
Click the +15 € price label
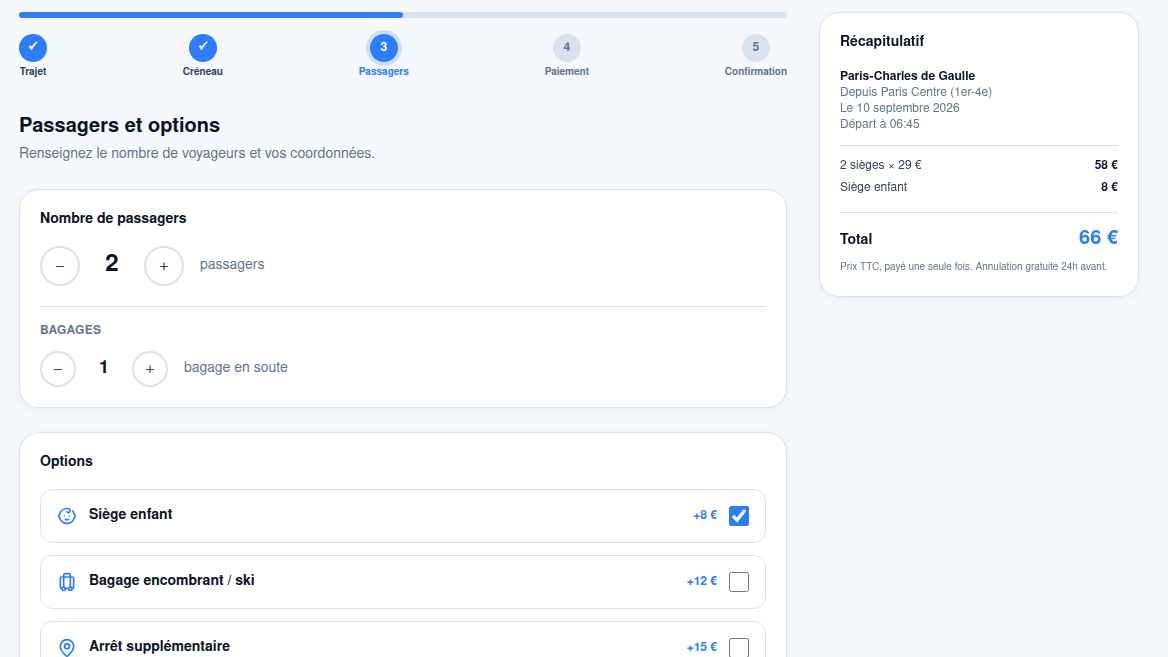(x=702, y=647)
